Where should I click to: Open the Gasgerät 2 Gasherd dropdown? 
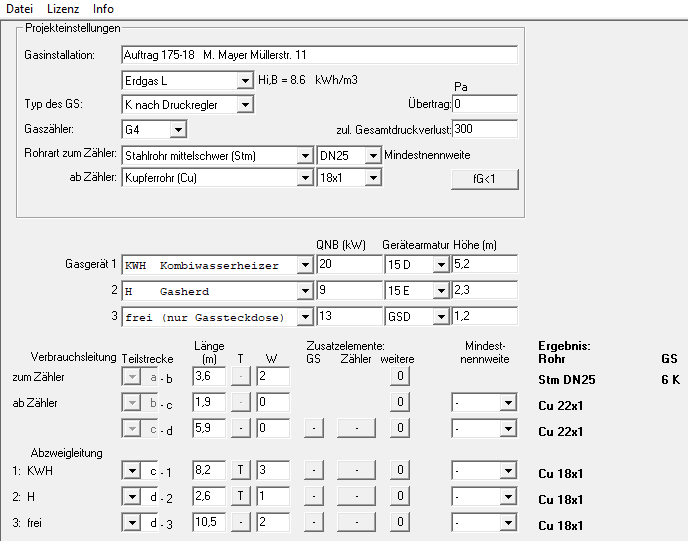coord(305,291)
